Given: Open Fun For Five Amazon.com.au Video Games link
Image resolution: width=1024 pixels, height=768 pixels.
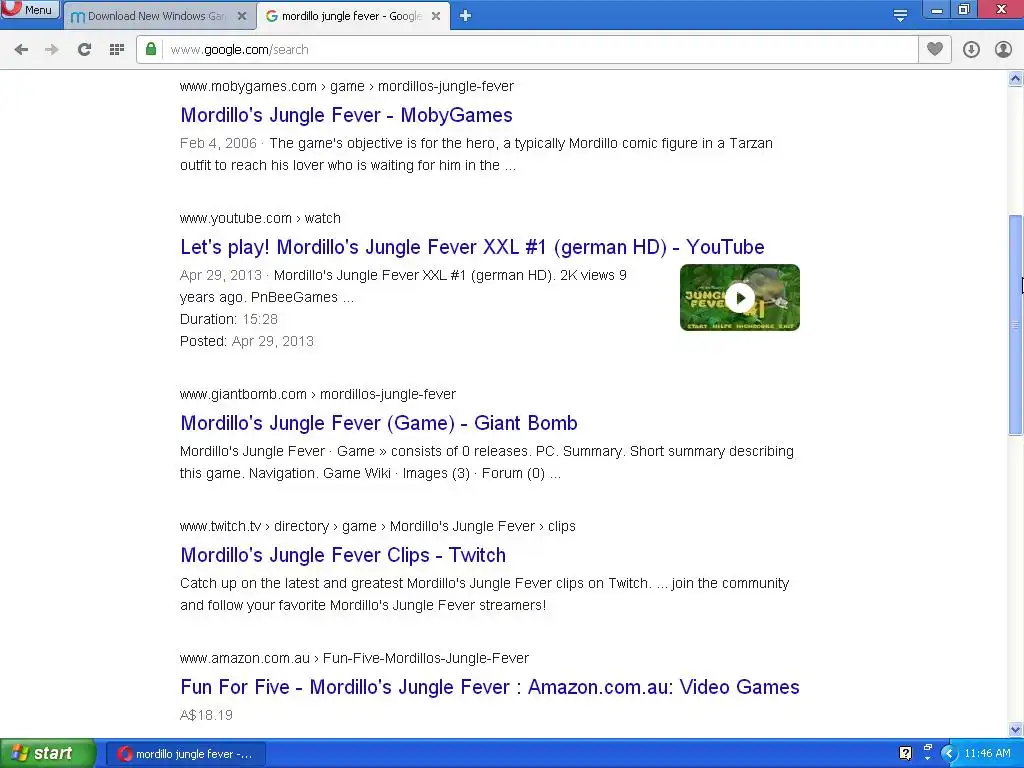Looking at the screenshot, I should [490, 687].
